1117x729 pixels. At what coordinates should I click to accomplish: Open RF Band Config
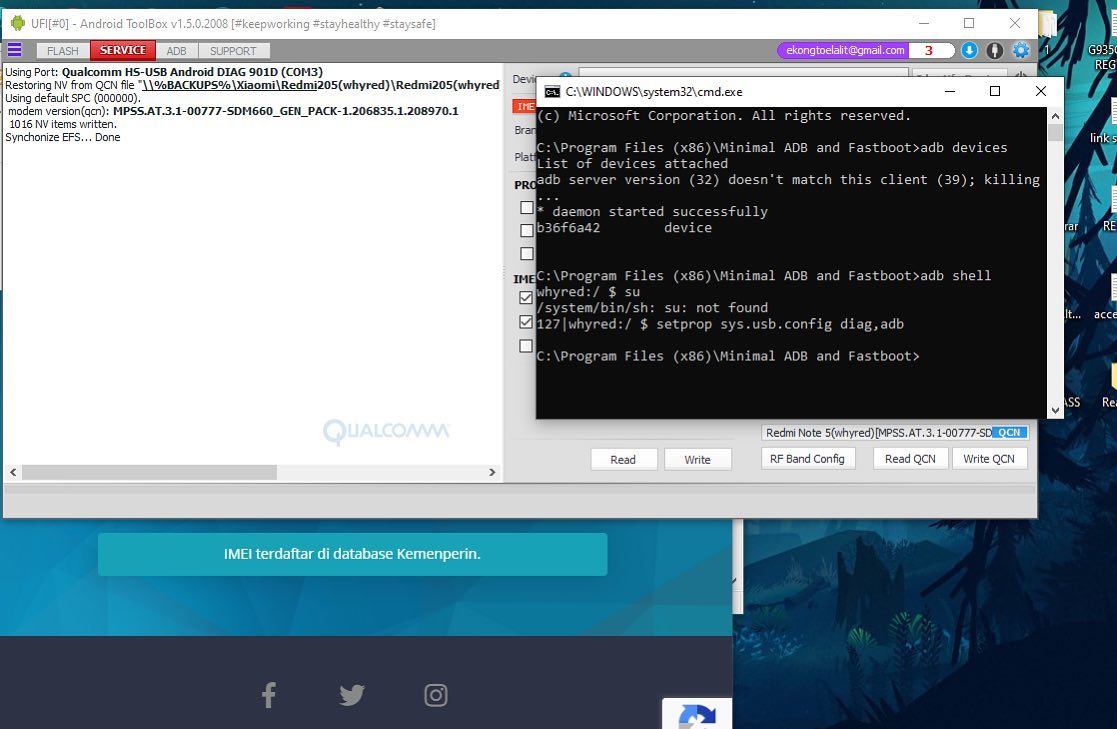pyautogui.click(x=807, y=459)
